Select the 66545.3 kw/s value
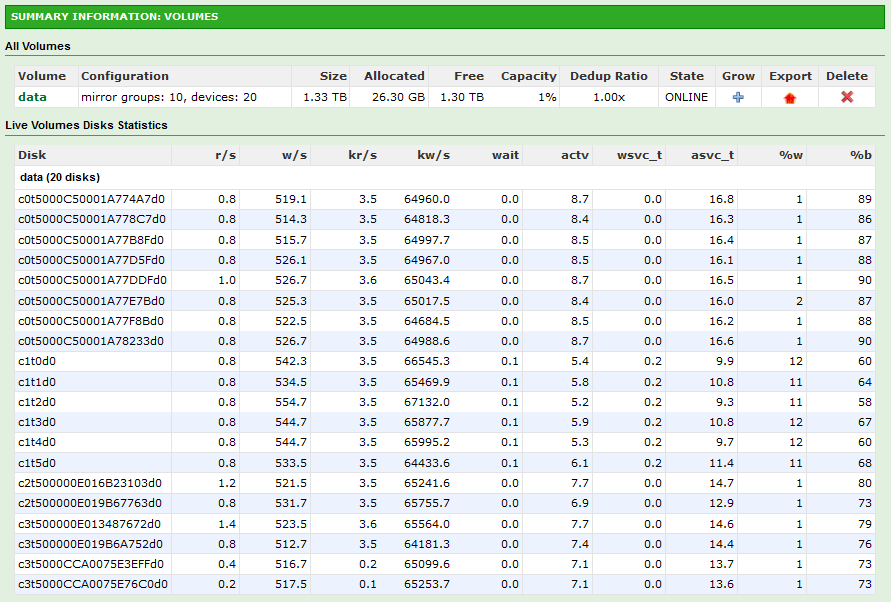891x602 pixels. (427, 361)
